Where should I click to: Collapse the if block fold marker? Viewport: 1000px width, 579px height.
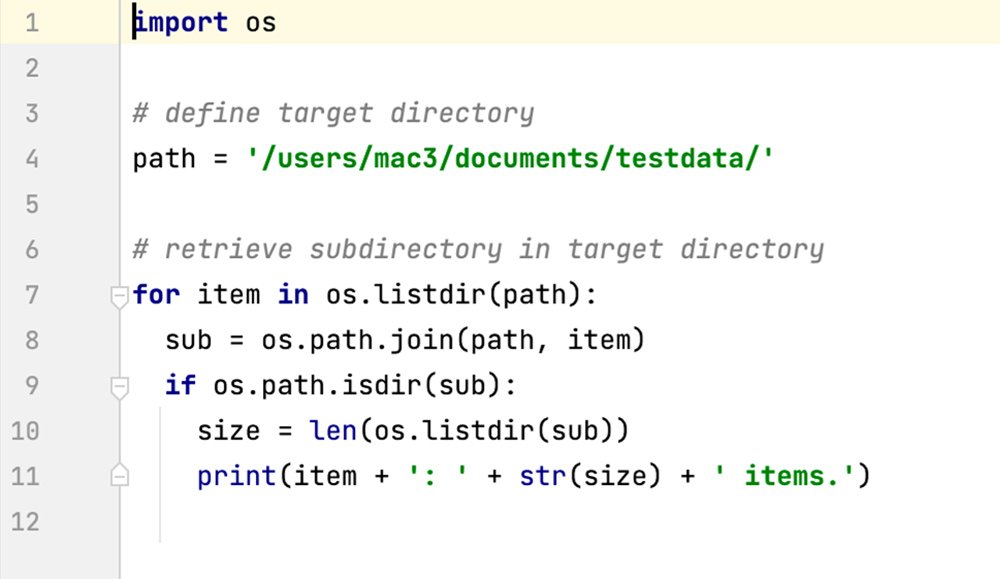click(x=120, y=386)
